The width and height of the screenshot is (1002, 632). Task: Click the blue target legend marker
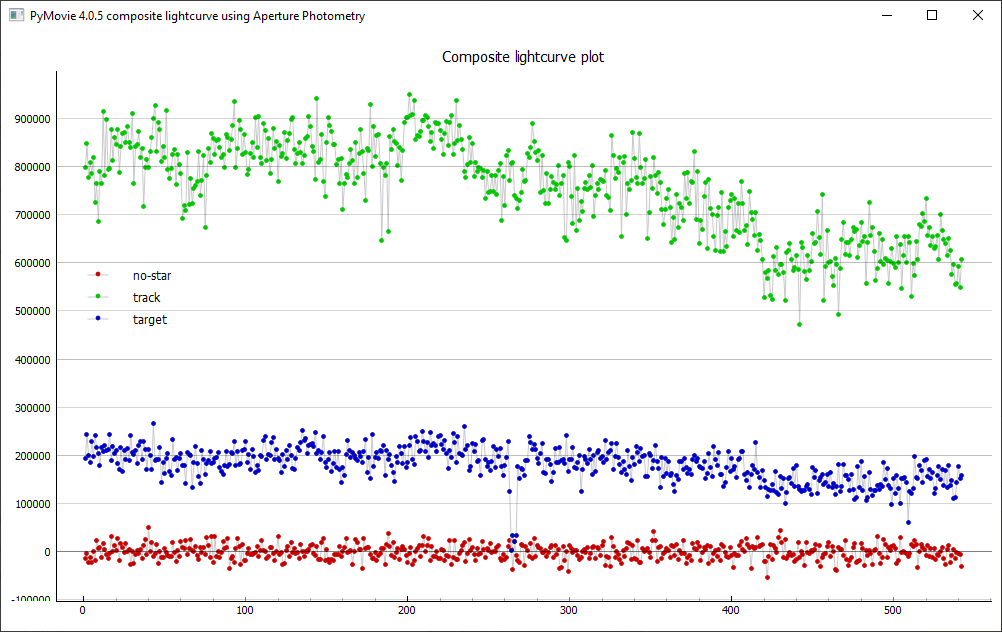[97, 319]
